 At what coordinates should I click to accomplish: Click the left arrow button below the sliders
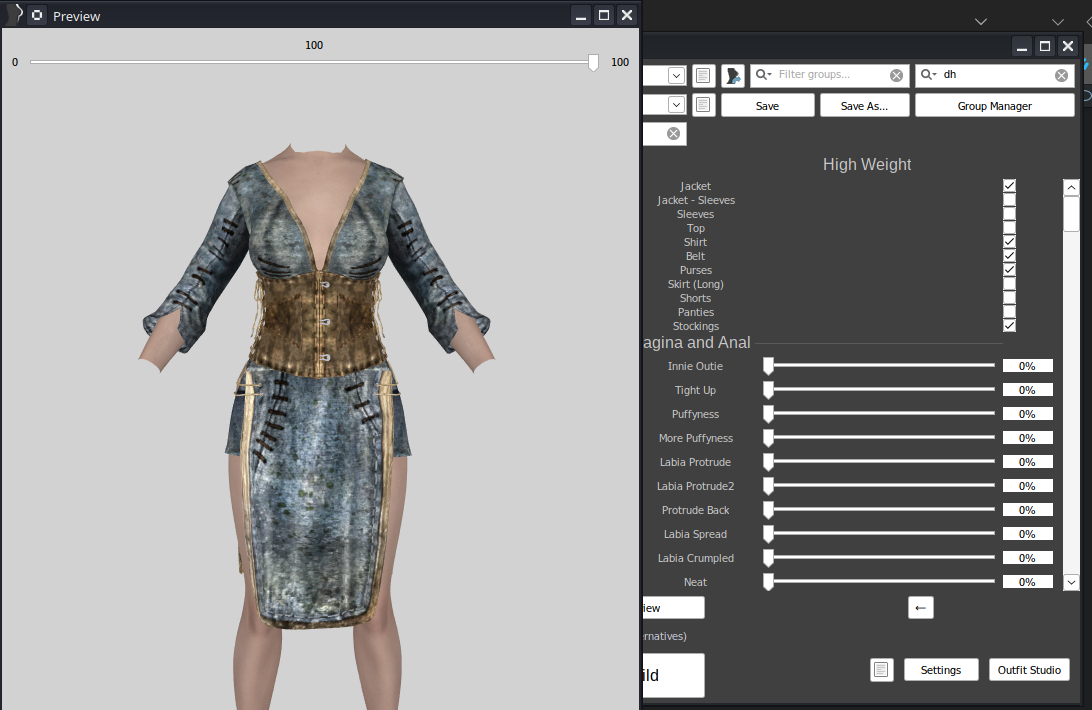[x=920, y=607]
